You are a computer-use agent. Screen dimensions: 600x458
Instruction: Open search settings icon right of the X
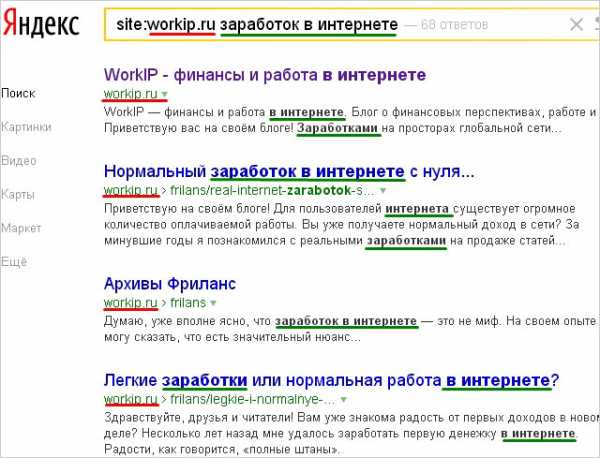[x=595, y=25]
